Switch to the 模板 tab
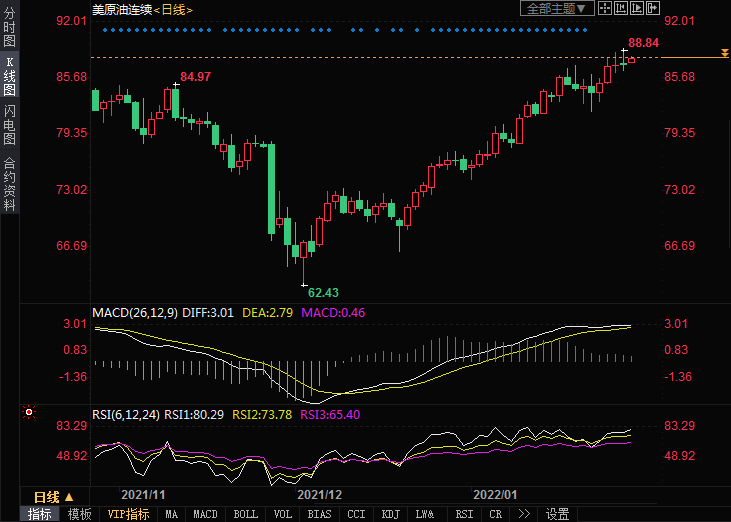The width and height of the screenshot is (731, 522). click(79, 514)
